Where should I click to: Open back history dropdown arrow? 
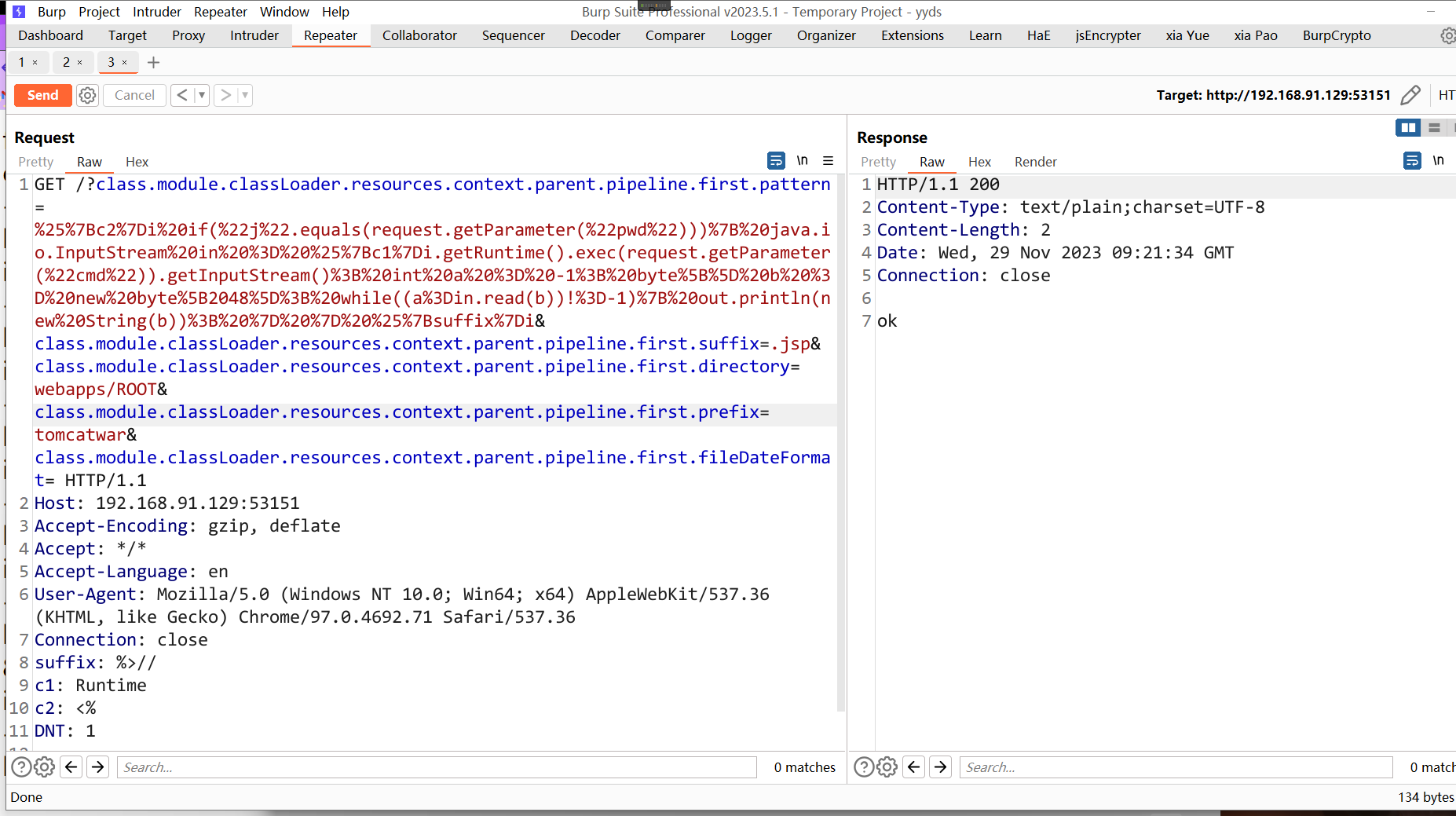tap(202, 95)
